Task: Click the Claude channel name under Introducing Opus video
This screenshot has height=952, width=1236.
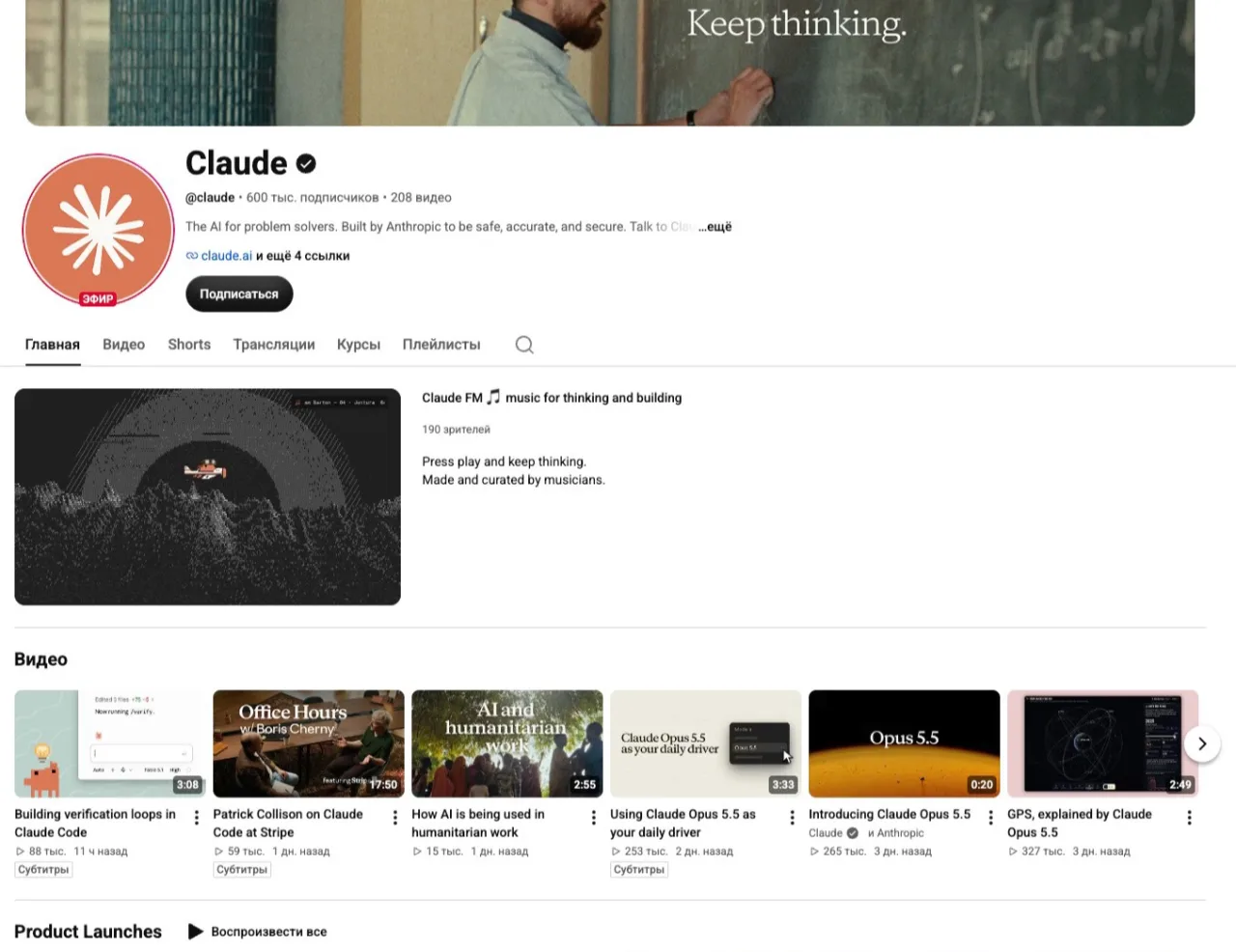Action: 826,833
